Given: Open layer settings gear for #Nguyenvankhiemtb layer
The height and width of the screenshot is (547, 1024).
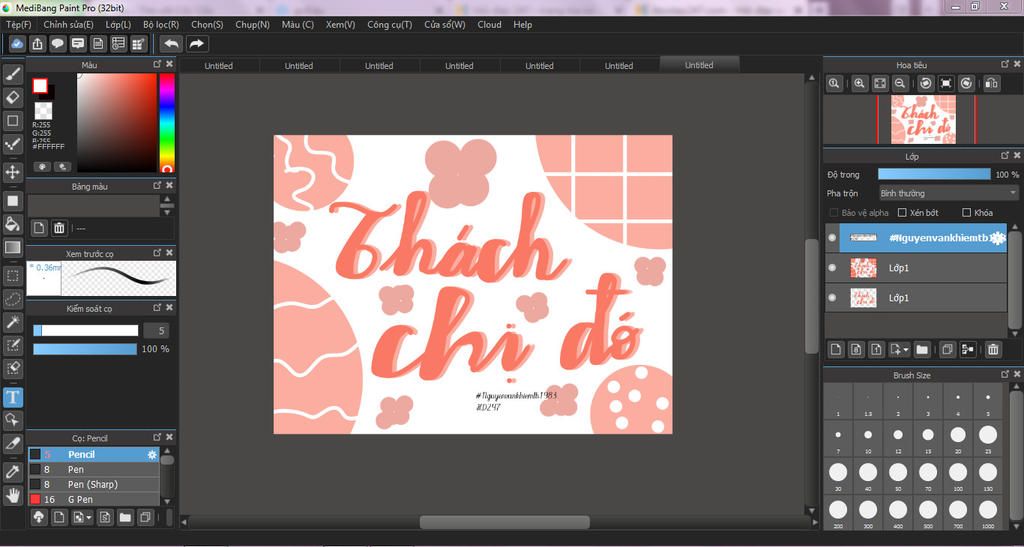Looking at the screenshot, I should coord(997,238).
